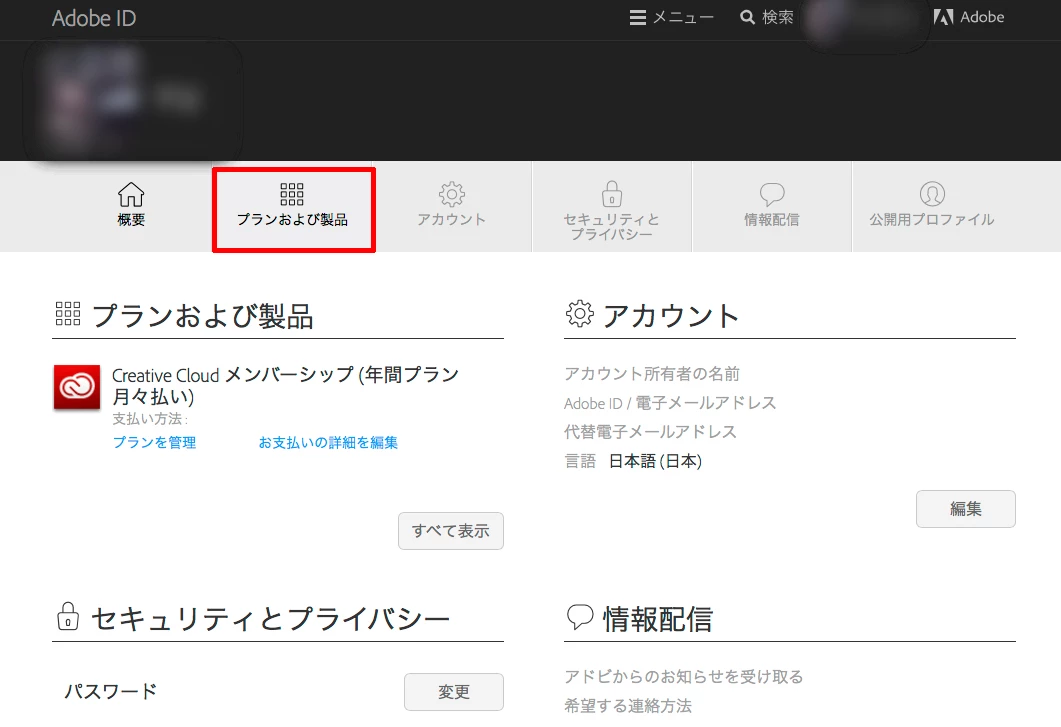Image resolution: width=1061 pixels, height=727 pixels.
Task: Click the profile person icon in the tab bar
Action: [x=932, y=194]
